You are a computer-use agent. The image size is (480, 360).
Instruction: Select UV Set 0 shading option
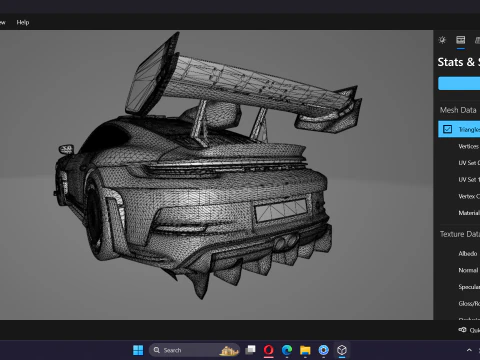pyautogui.click(x=469, y=163)
